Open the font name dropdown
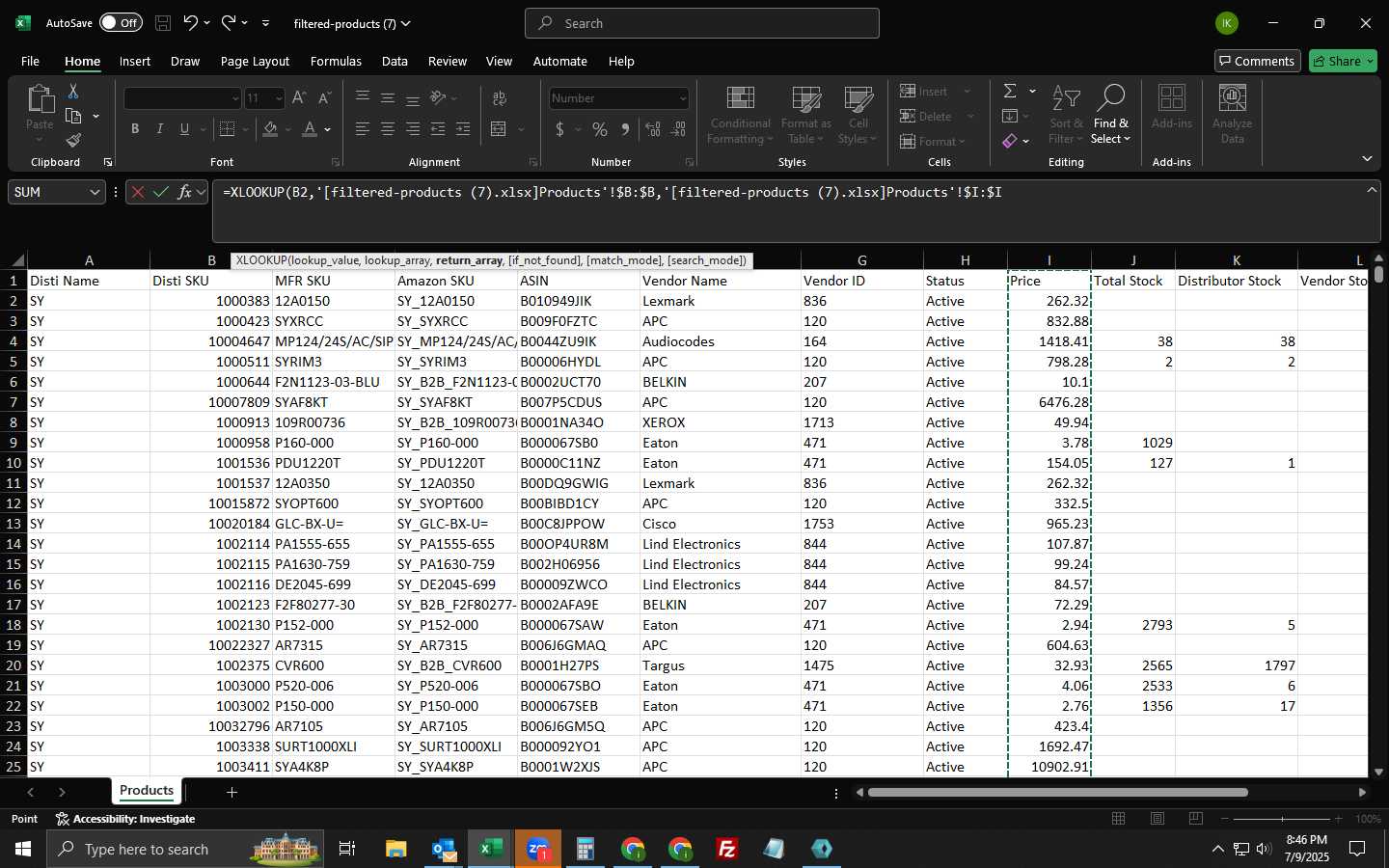Screen dimensions: 1389x868 click(x=234, y=98)
